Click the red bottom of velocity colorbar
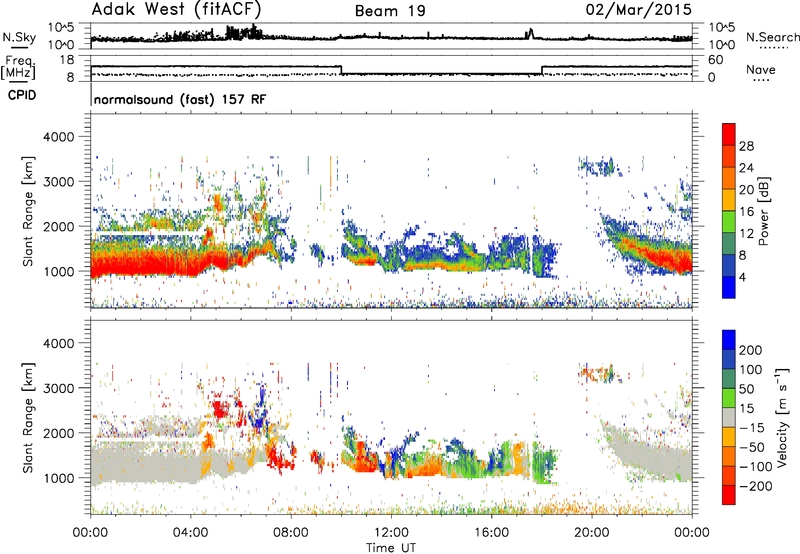This screenshot has height=554, width=800. [729, 495]
